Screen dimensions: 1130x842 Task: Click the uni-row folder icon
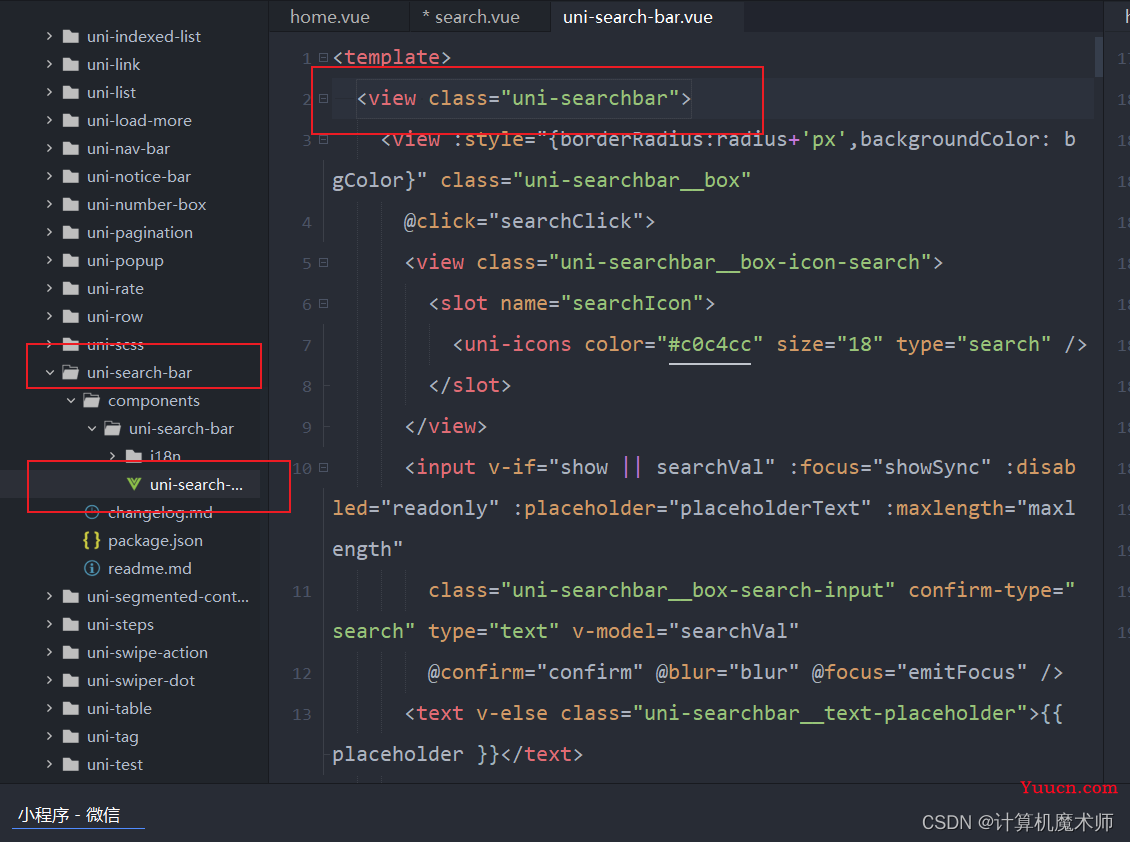[71, 316]
